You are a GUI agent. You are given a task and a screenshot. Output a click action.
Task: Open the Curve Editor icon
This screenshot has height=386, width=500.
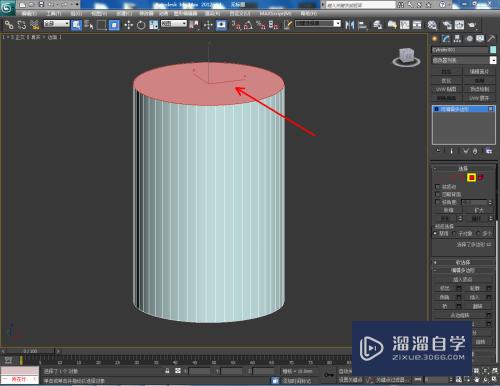(x=405, y=25)
